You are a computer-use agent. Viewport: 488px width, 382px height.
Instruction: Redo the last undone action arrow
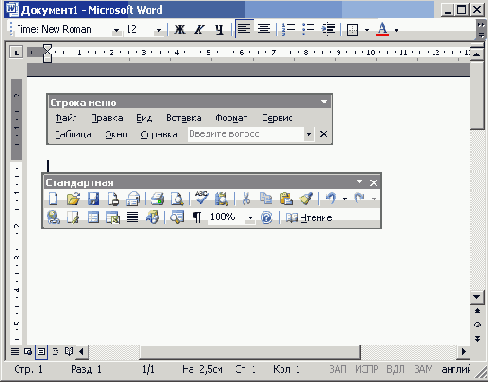tap(359, 198)
